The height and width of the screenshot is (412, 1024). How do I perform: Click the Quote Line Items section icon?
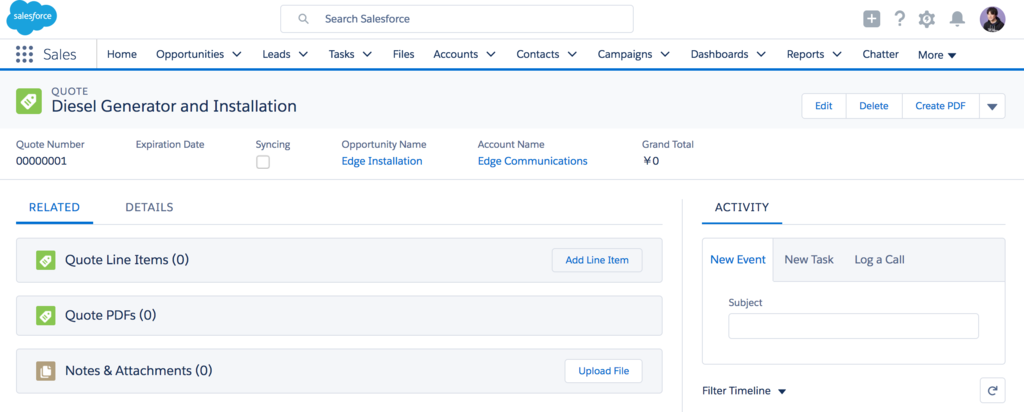point(46,260)
